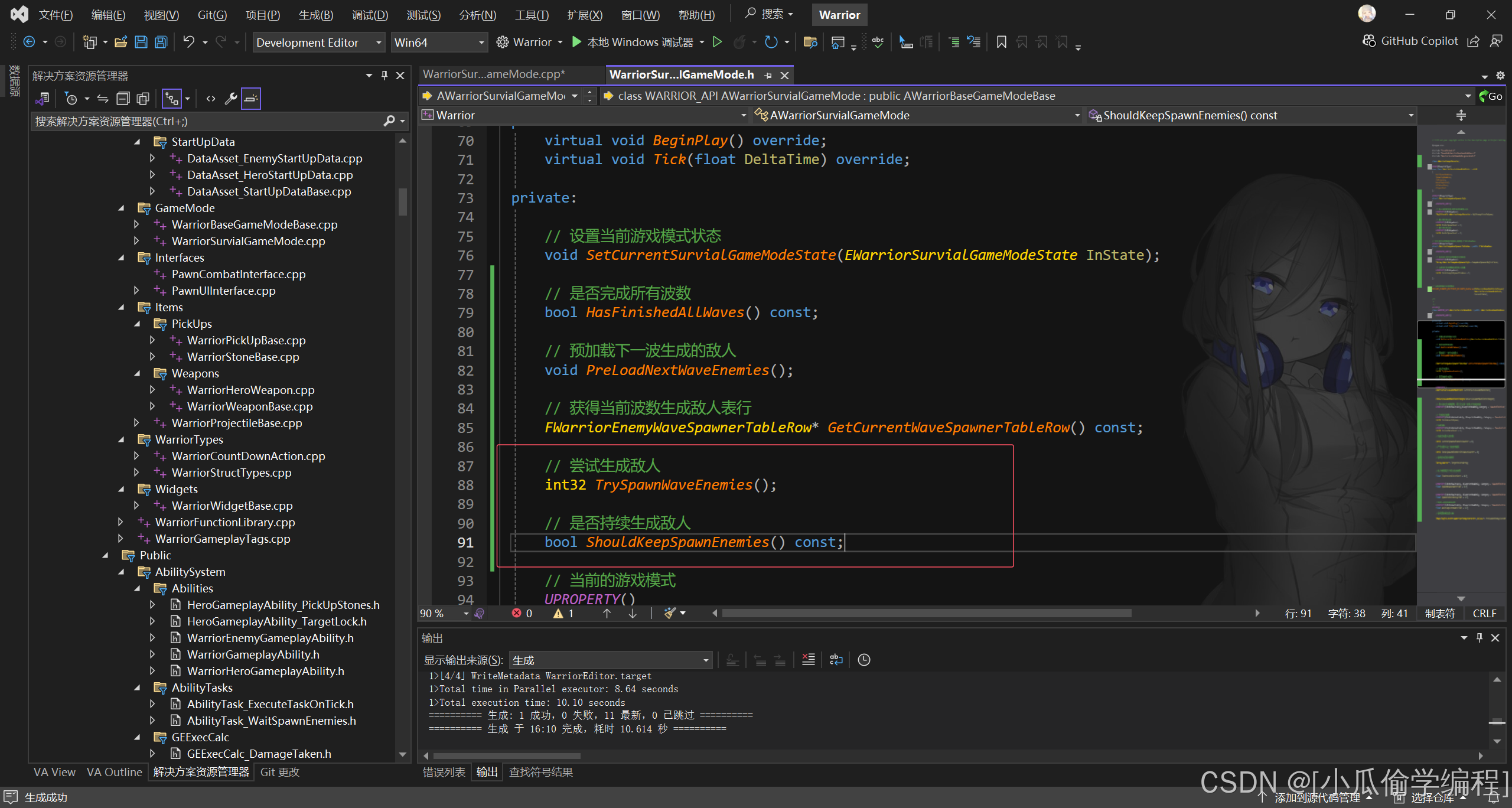1512x808 pixels.
Task: Collapse all in Solution Explorer icon
Action: [123, 99]
